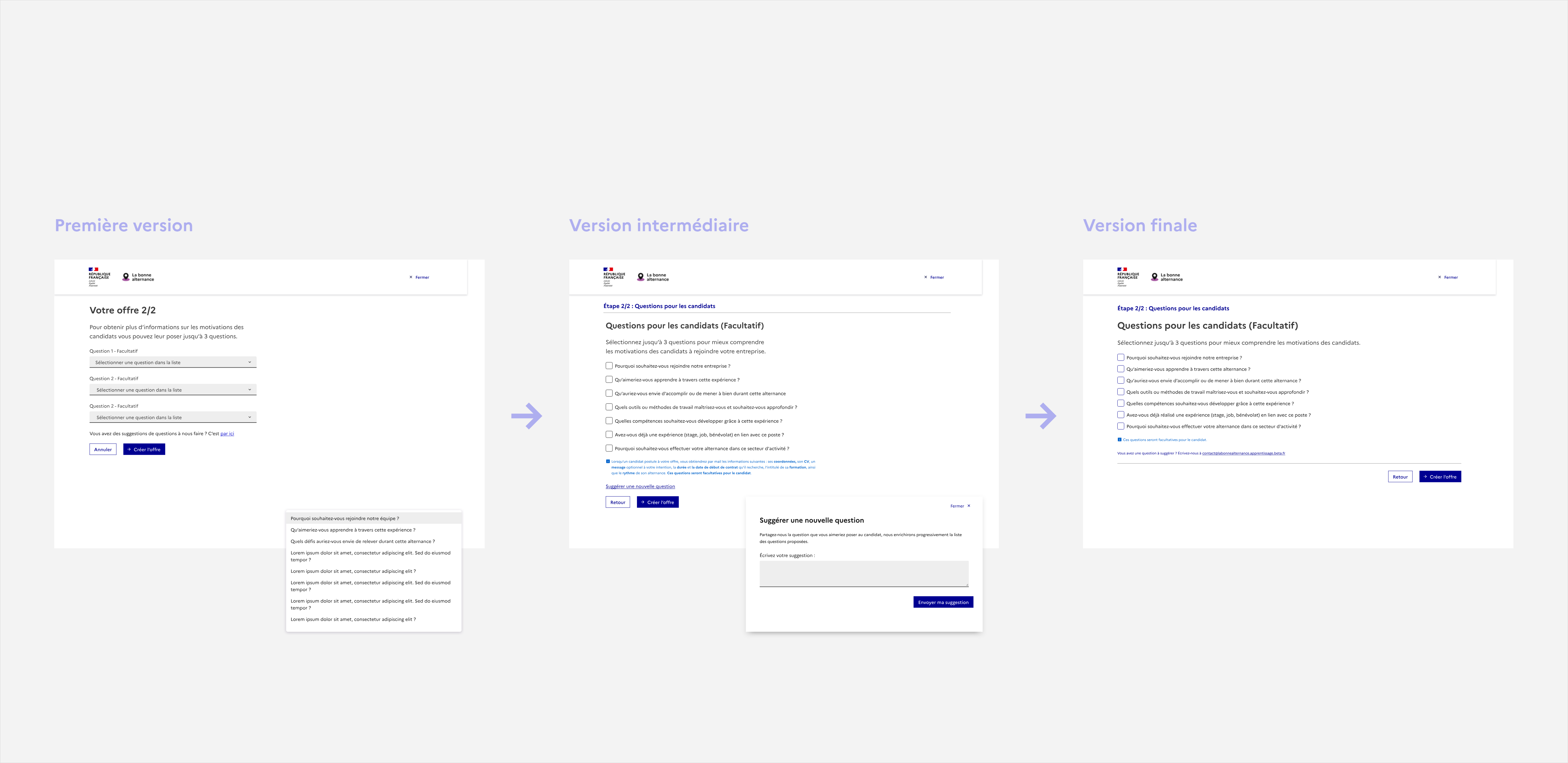The width and height of the screenshot is (1568, 763).
Task: Click République Française logo in Version finale
Action: click(x=1128, y=277)
